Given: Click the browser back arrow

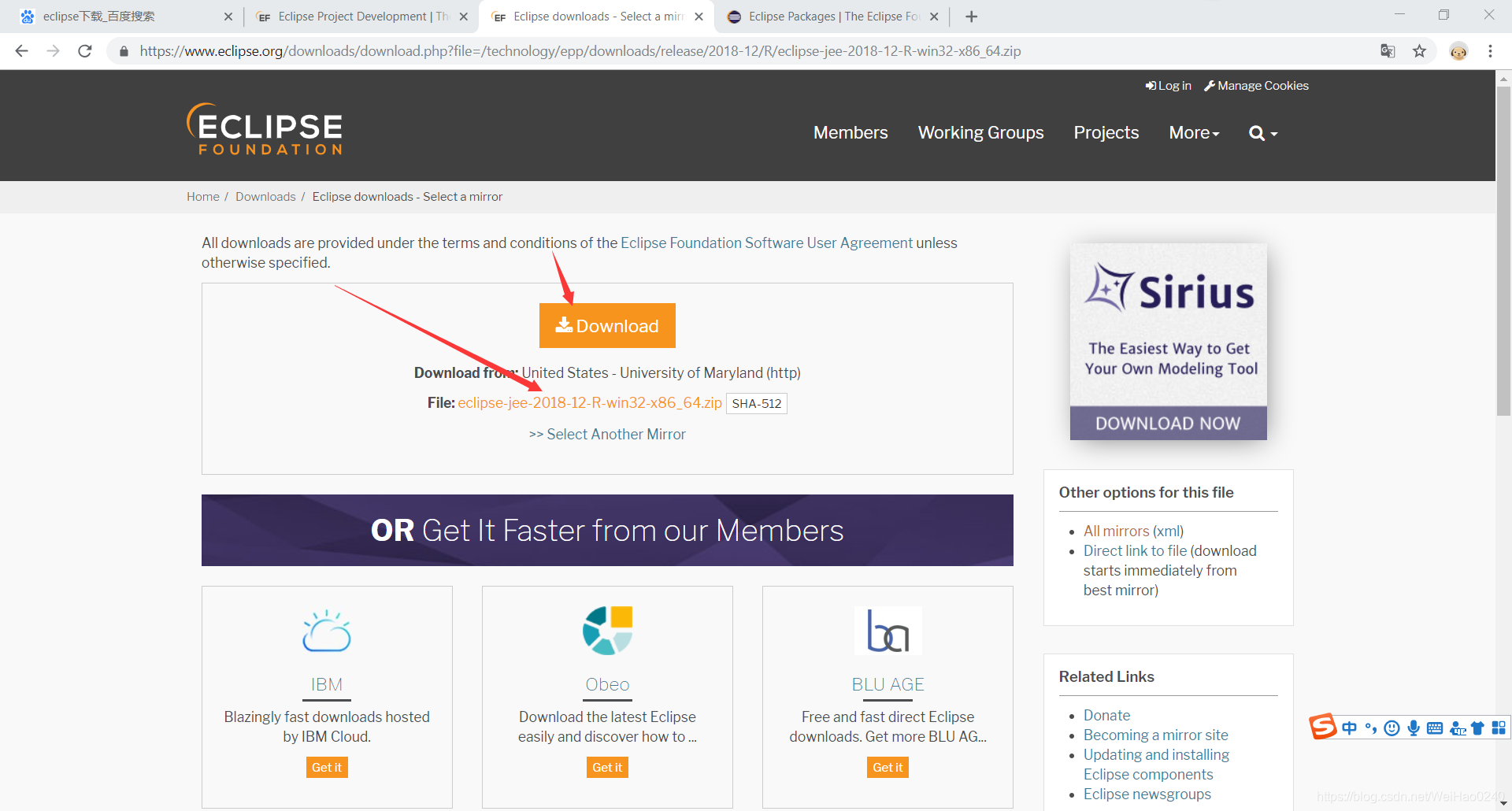Looking at the screenshot, I should click(x=22, y=51).
